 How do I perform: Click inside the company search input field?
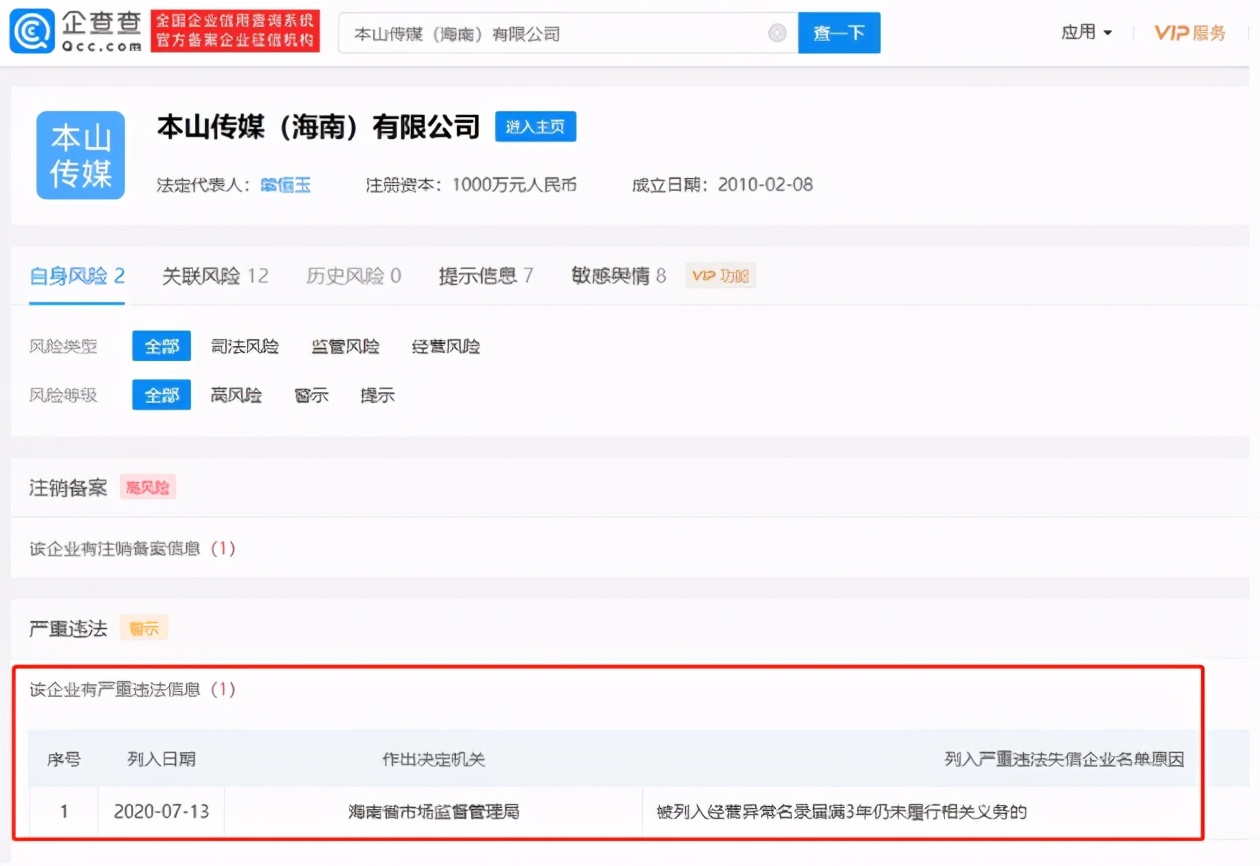[x=550, y=32]
